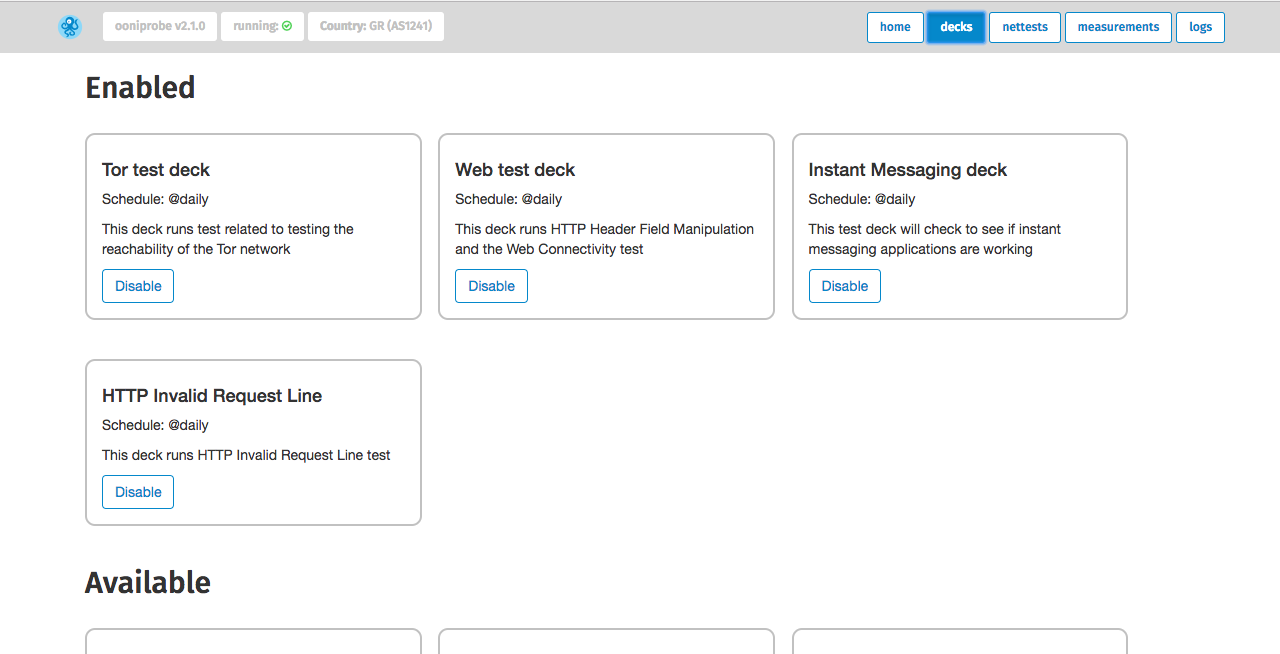This screenshot has height=654, width=1280.
Task: Switch to the nettests tab
Action: [1024, 27]
